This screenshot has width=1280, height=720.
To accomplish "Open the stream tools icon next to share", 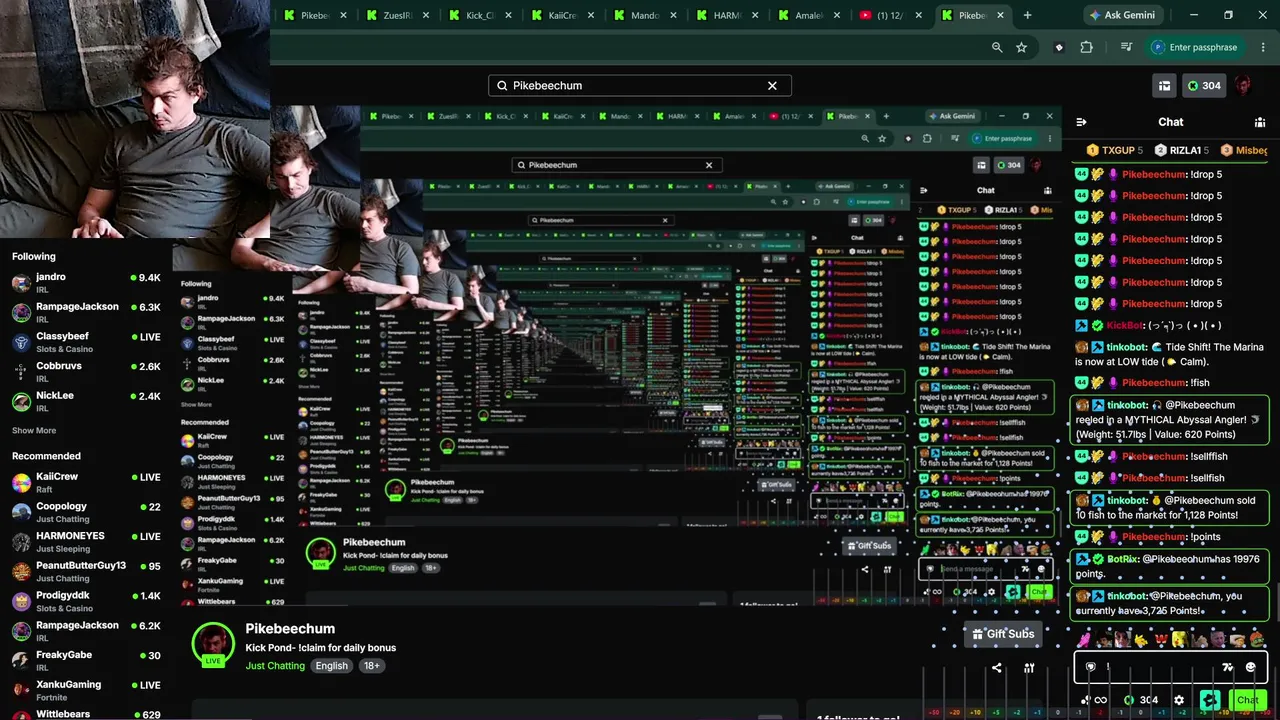I will (x=1029, y=668).
